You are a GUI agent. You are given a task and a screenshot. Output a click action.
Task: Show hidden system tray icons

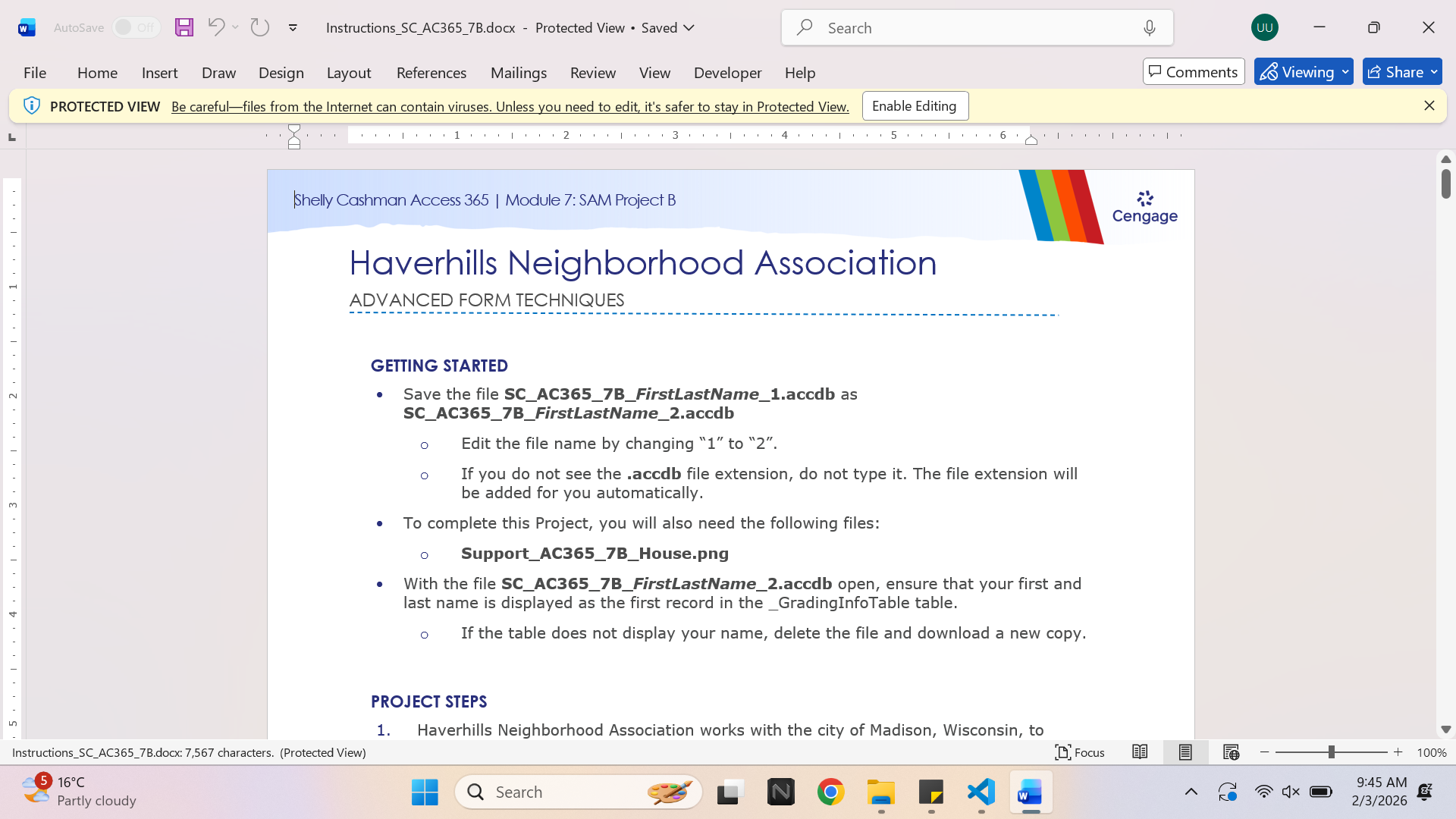pos(1191,792)
